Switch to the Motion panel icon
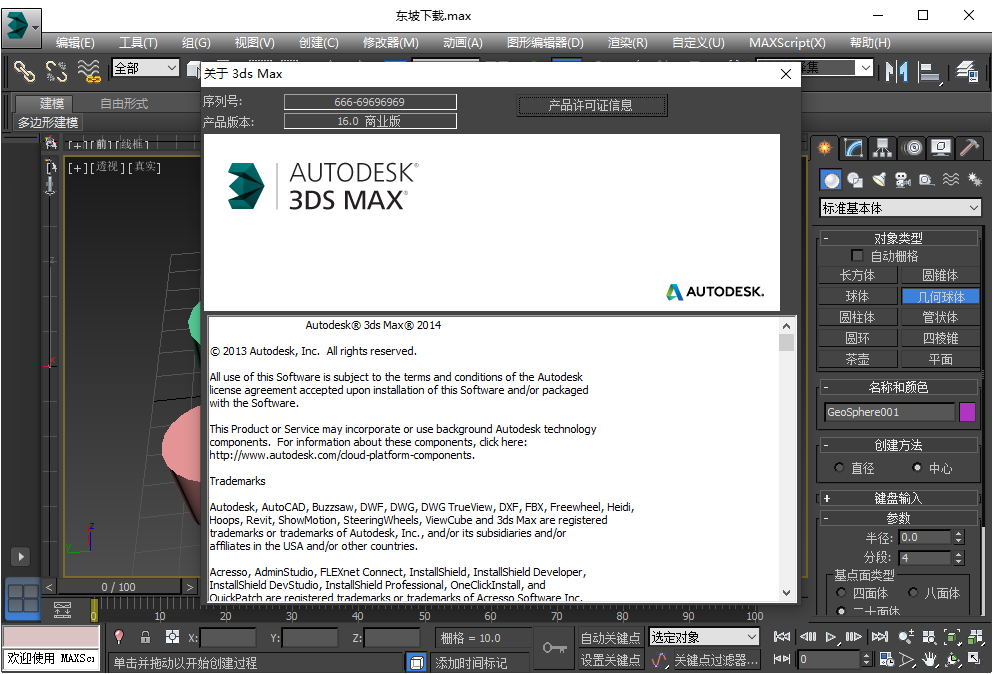This screenshot has height=674, width=993. tap(913, 148)
